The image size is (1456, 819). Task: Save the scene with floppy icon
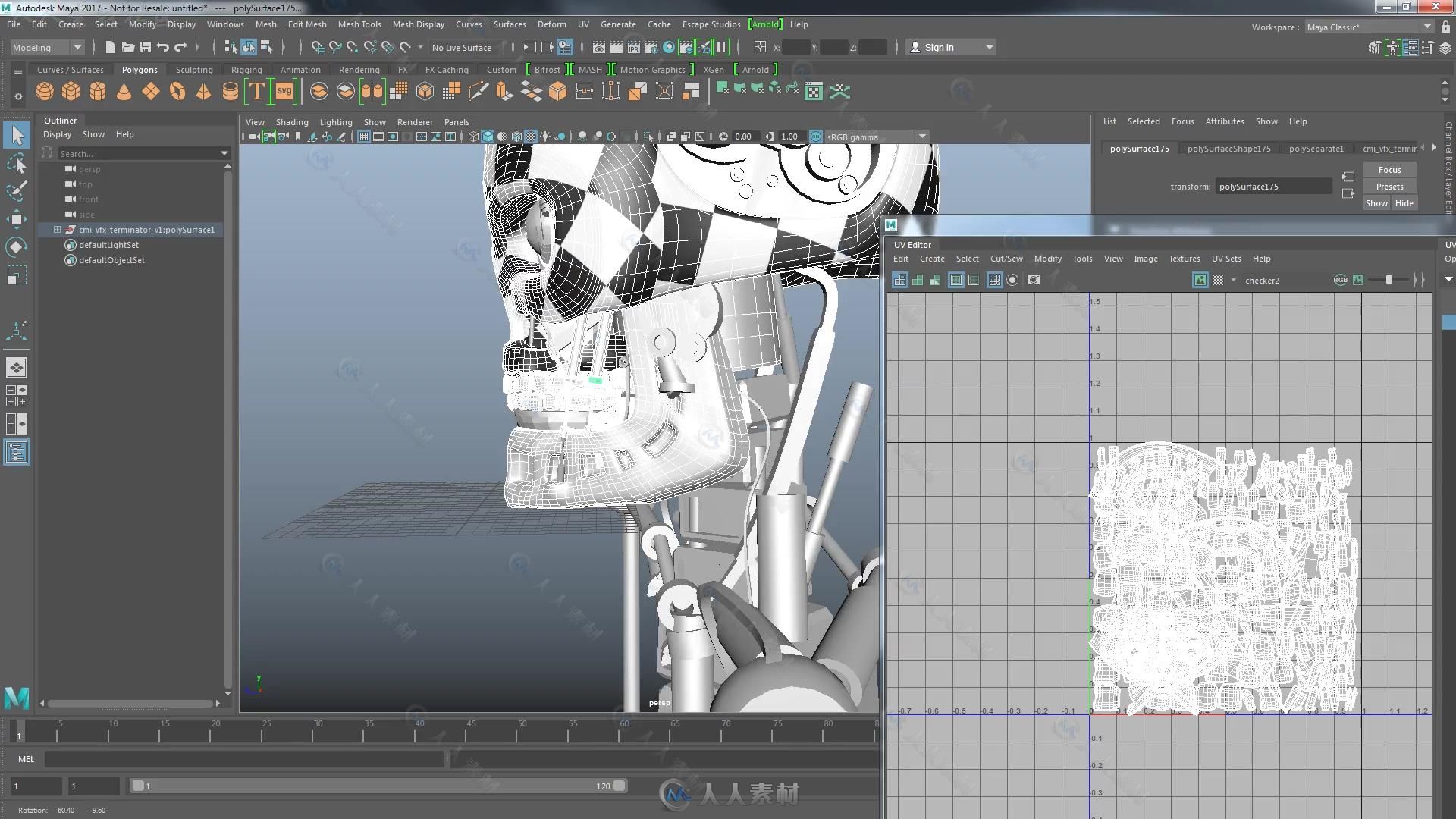[146, 47]
